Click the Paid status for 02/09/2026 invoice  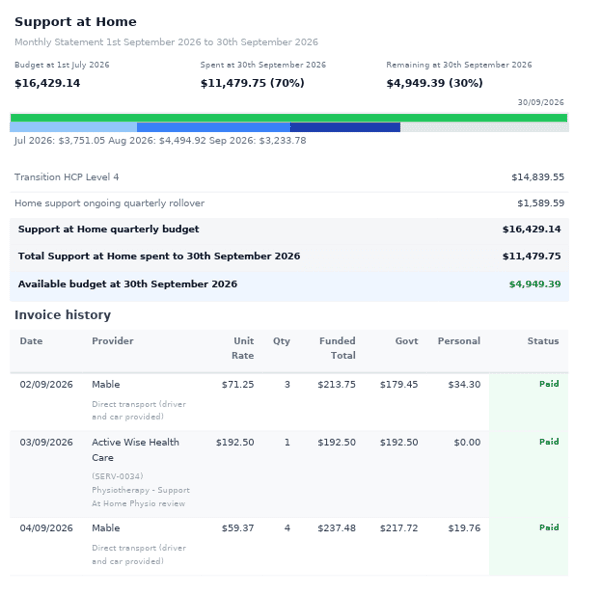pyautogui.click(x=549, y=384)
